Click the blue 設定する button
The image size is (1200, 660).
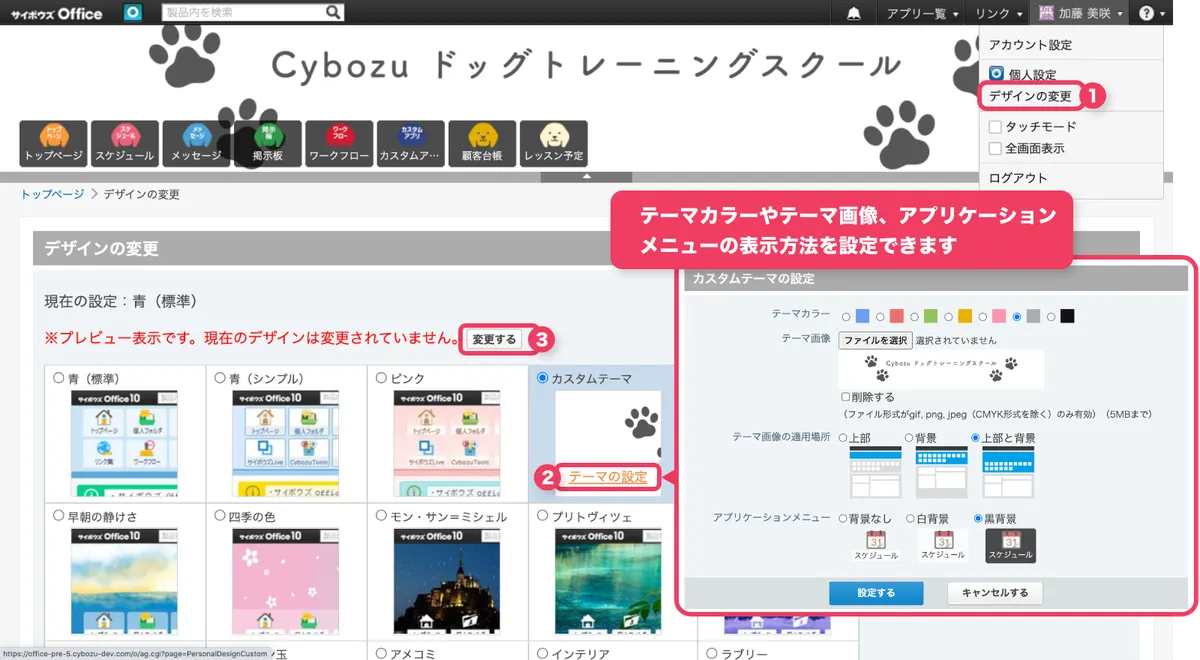point(876,593)
